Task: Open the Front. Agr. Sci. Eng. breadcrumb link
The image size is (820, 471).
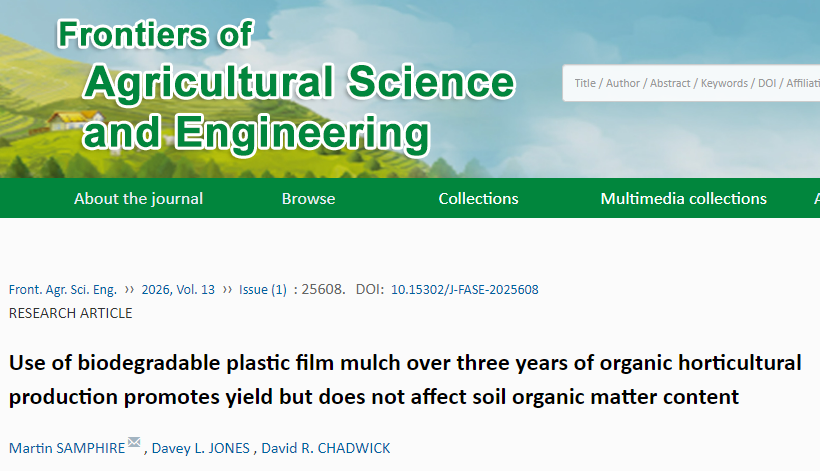Action: (x=63, y=290)
